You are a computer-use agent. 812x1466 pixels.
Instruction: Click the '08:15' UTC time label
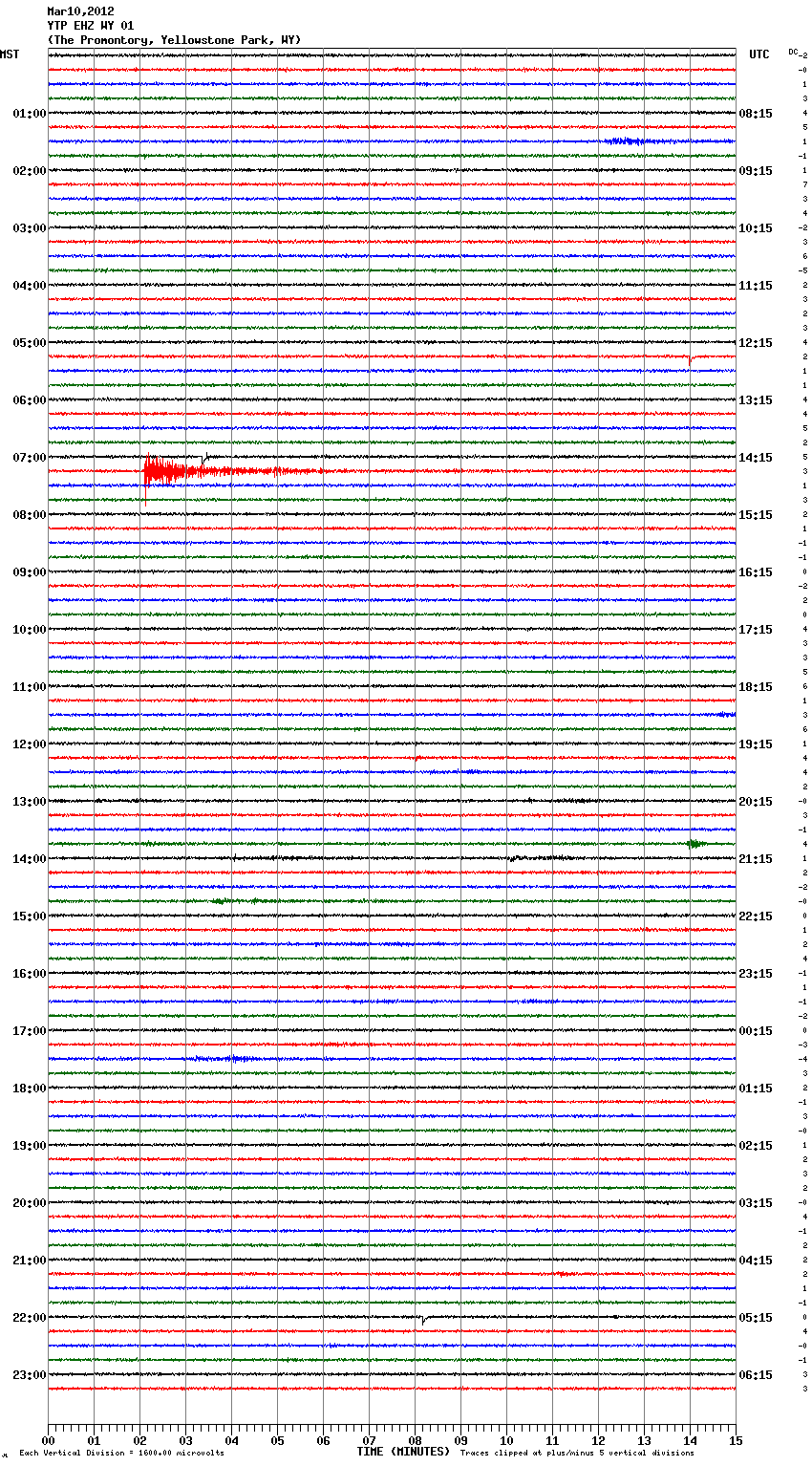click(756, 114)
